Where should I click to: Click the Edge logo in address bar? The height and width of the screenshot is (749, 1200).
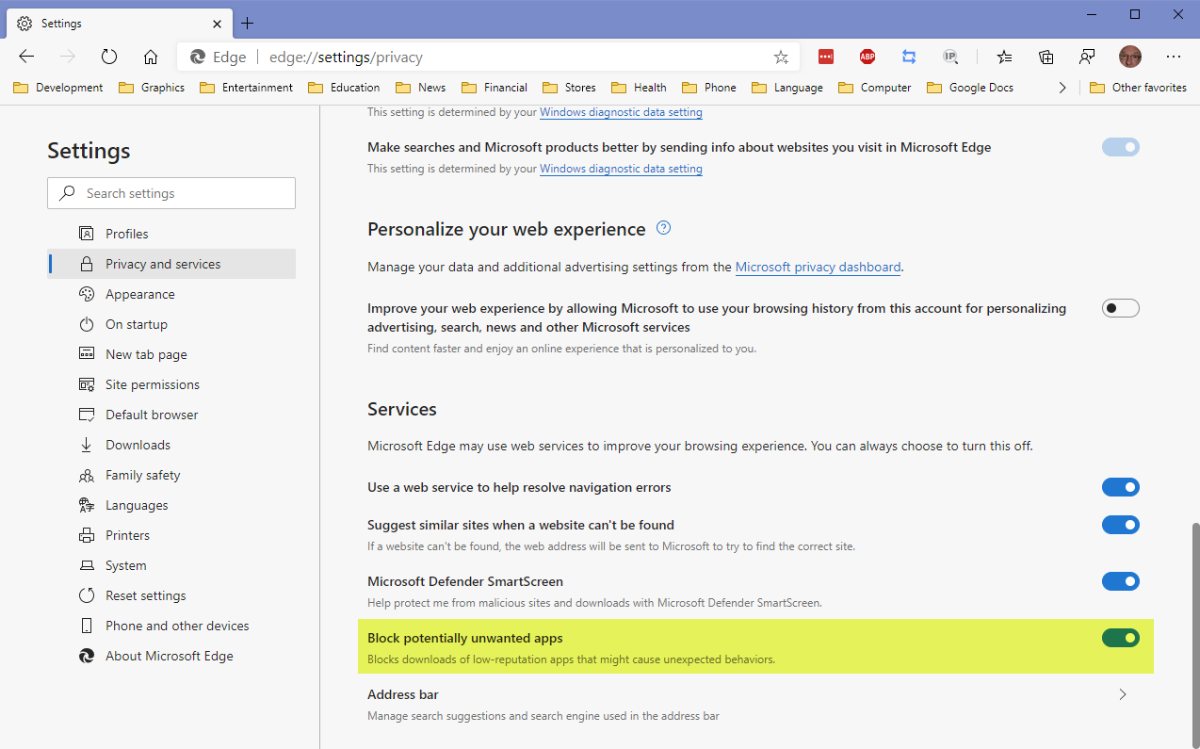pos(198,57)
